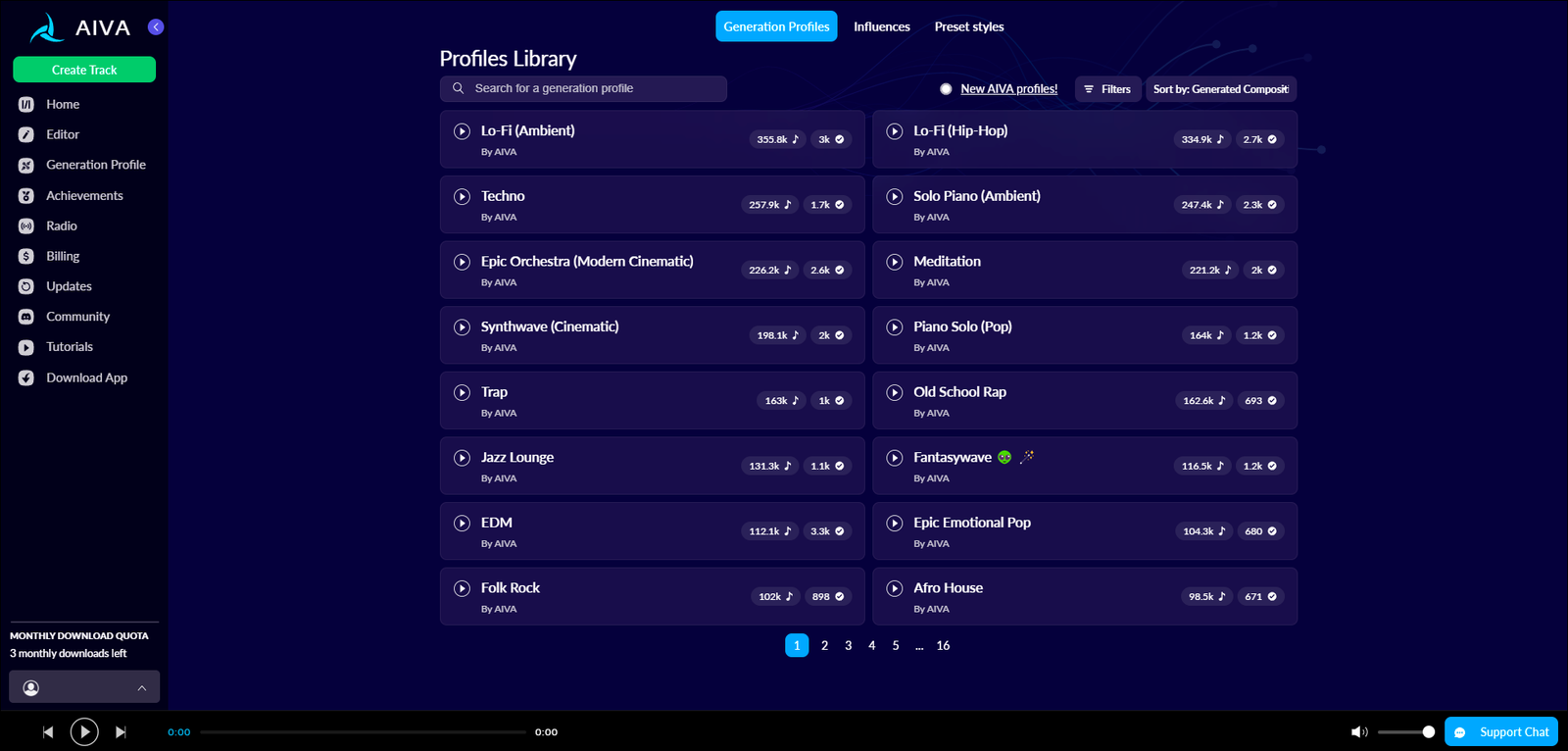
Task: Click Download App in sidebar
Action: (86, 377)
